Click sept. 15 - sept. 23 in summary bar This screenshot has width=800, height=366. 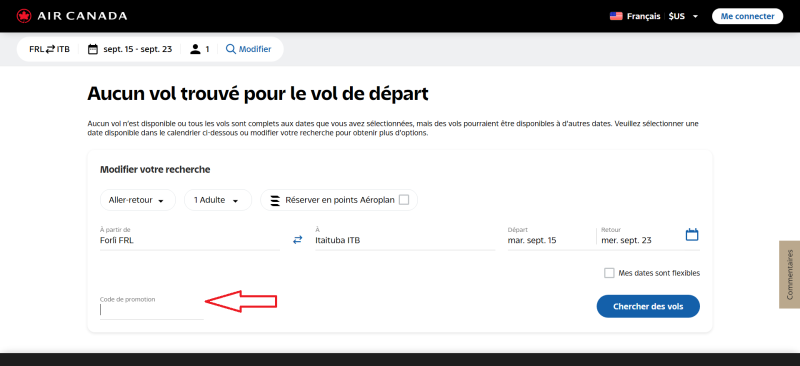click(137, 50)
